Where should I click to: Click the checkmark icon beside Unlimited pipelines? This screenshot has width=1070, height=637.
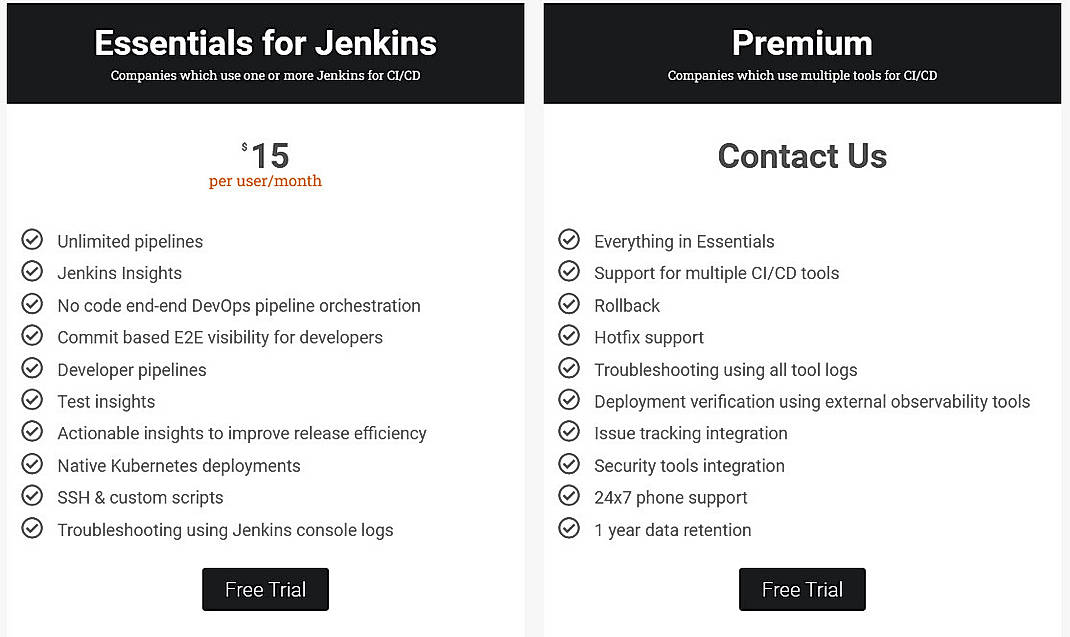33,240
